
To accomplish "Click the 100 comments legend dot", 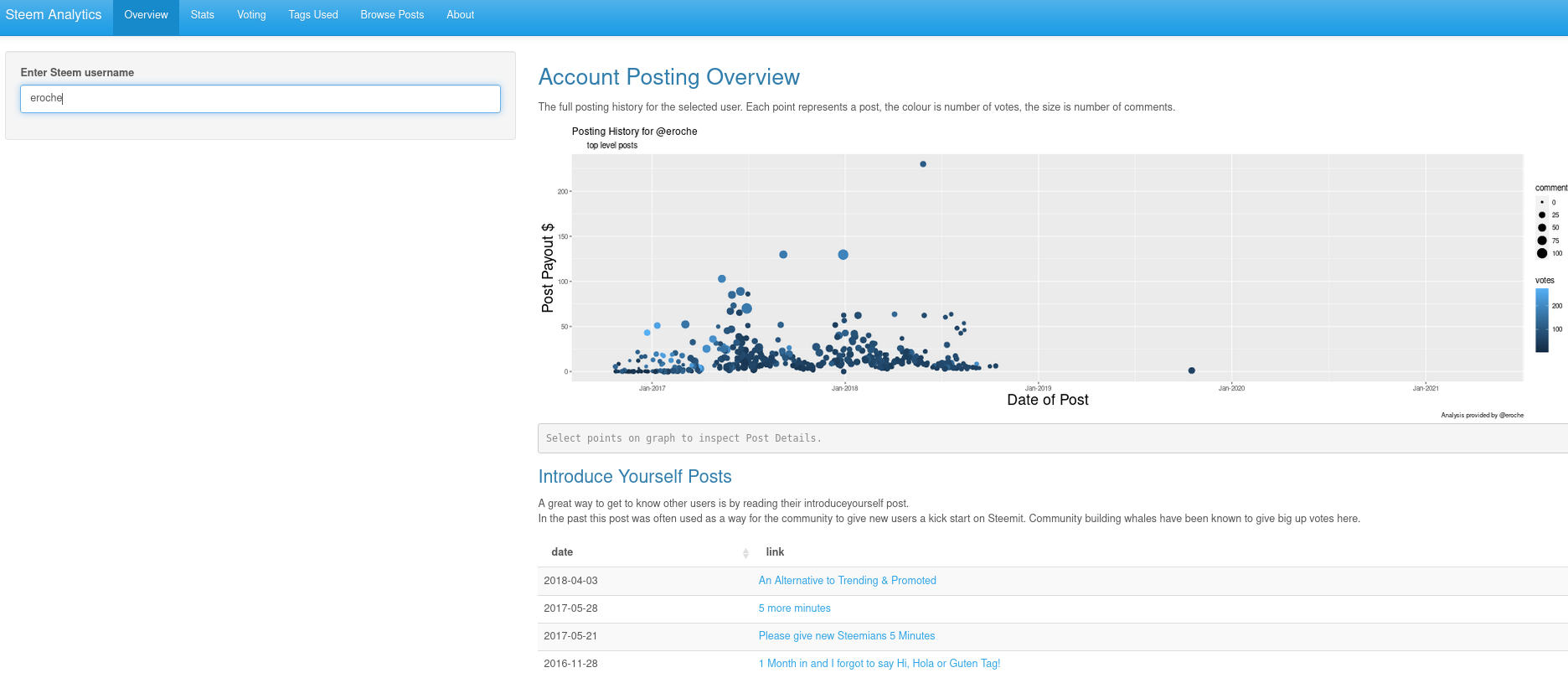I will 1542,253.
